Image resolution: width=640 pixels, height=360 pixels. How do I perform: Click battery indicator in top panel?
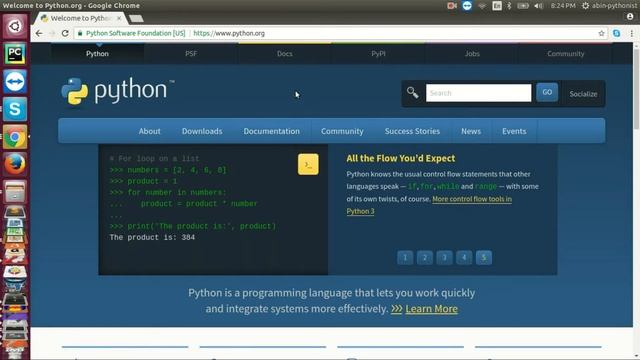[x=523, y=6]
